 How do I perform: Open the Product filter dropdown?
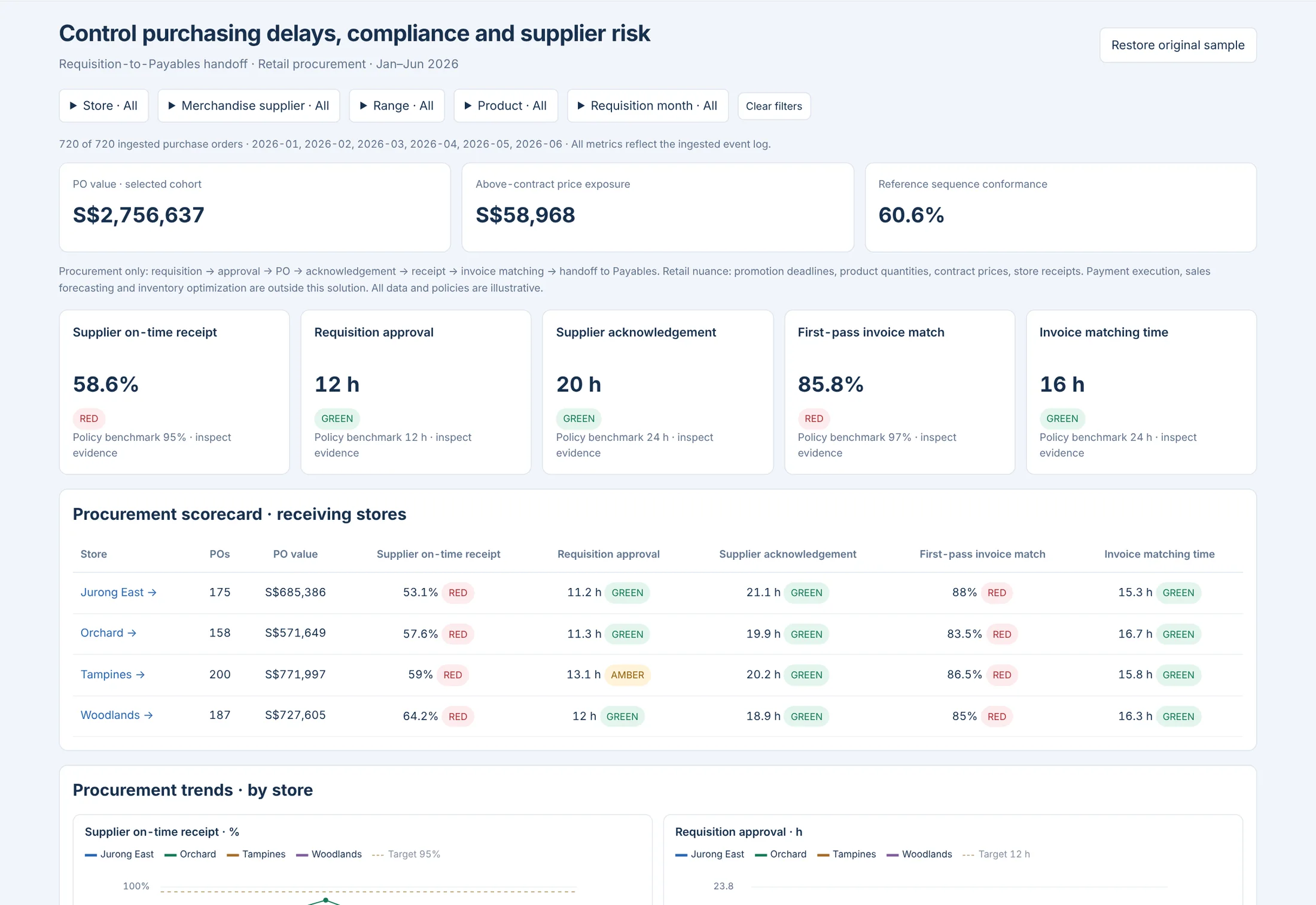505,106
